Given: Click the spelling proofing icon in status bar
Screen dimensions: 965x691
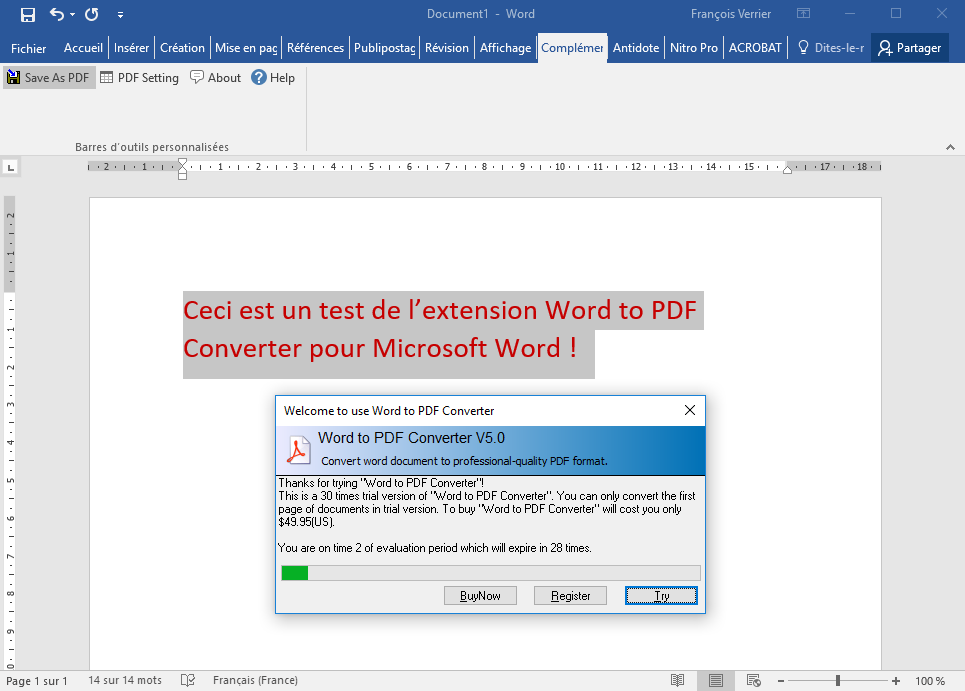Looking at the screenshot, I should [x=187, y=680].
